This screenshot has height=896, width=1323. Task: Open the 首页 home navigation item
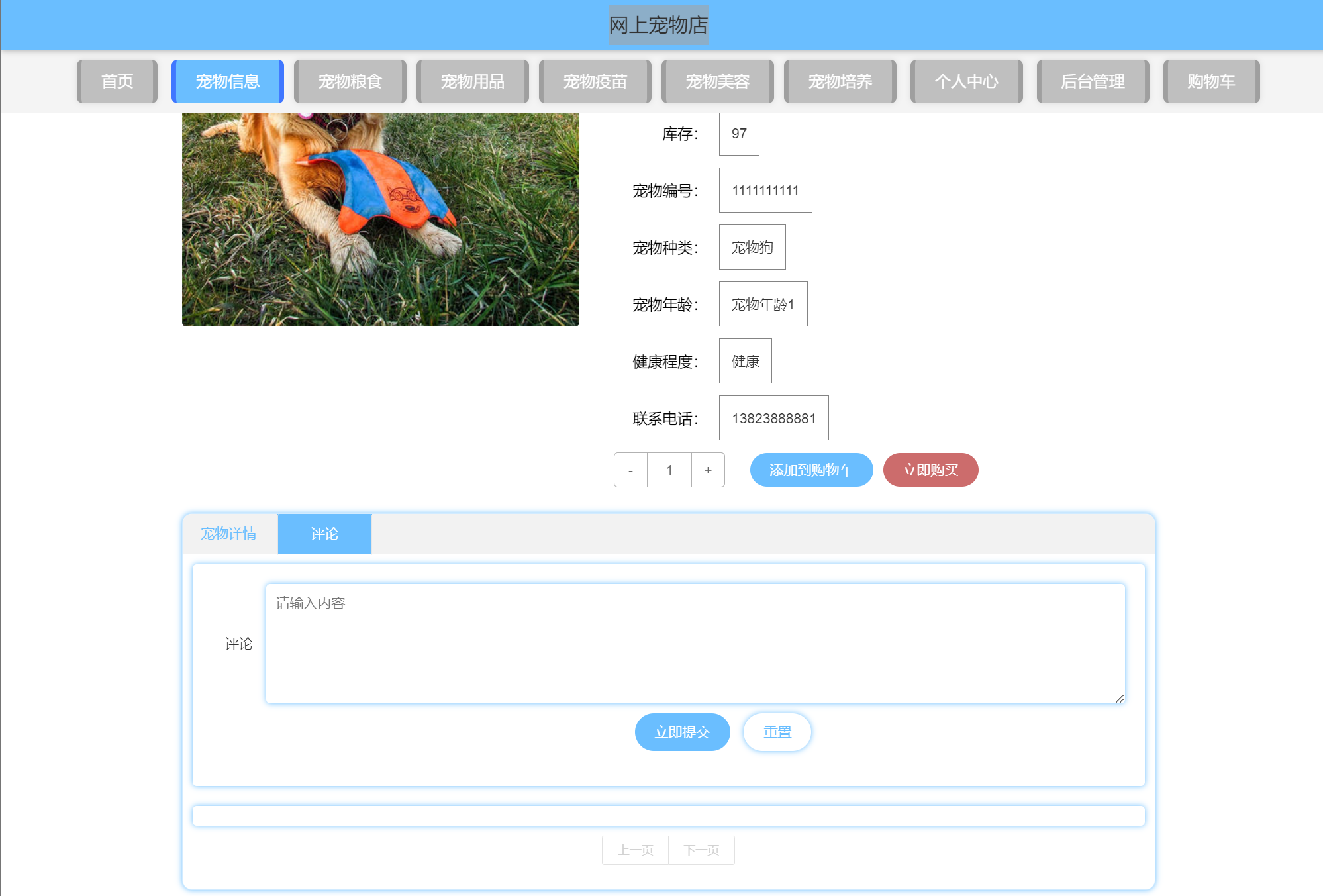point(117,81)
